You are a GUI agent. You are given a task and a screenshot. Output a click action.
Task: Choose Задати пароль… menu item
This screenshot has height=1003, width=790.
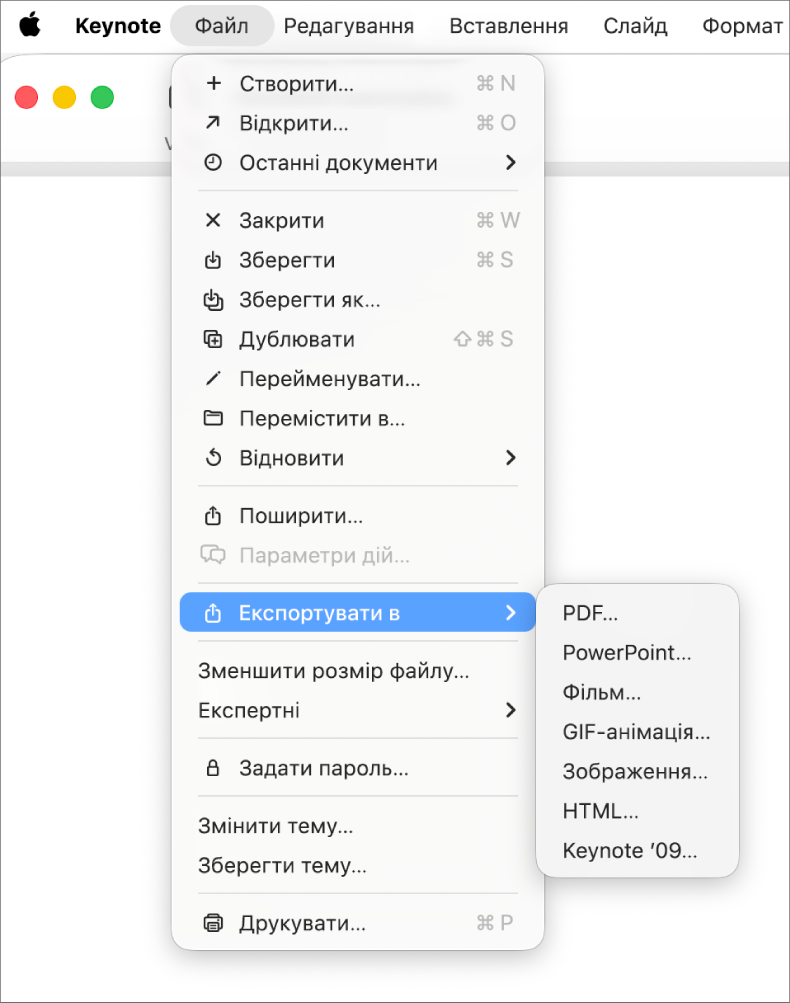pyautogui.click(x=358, y=768)
